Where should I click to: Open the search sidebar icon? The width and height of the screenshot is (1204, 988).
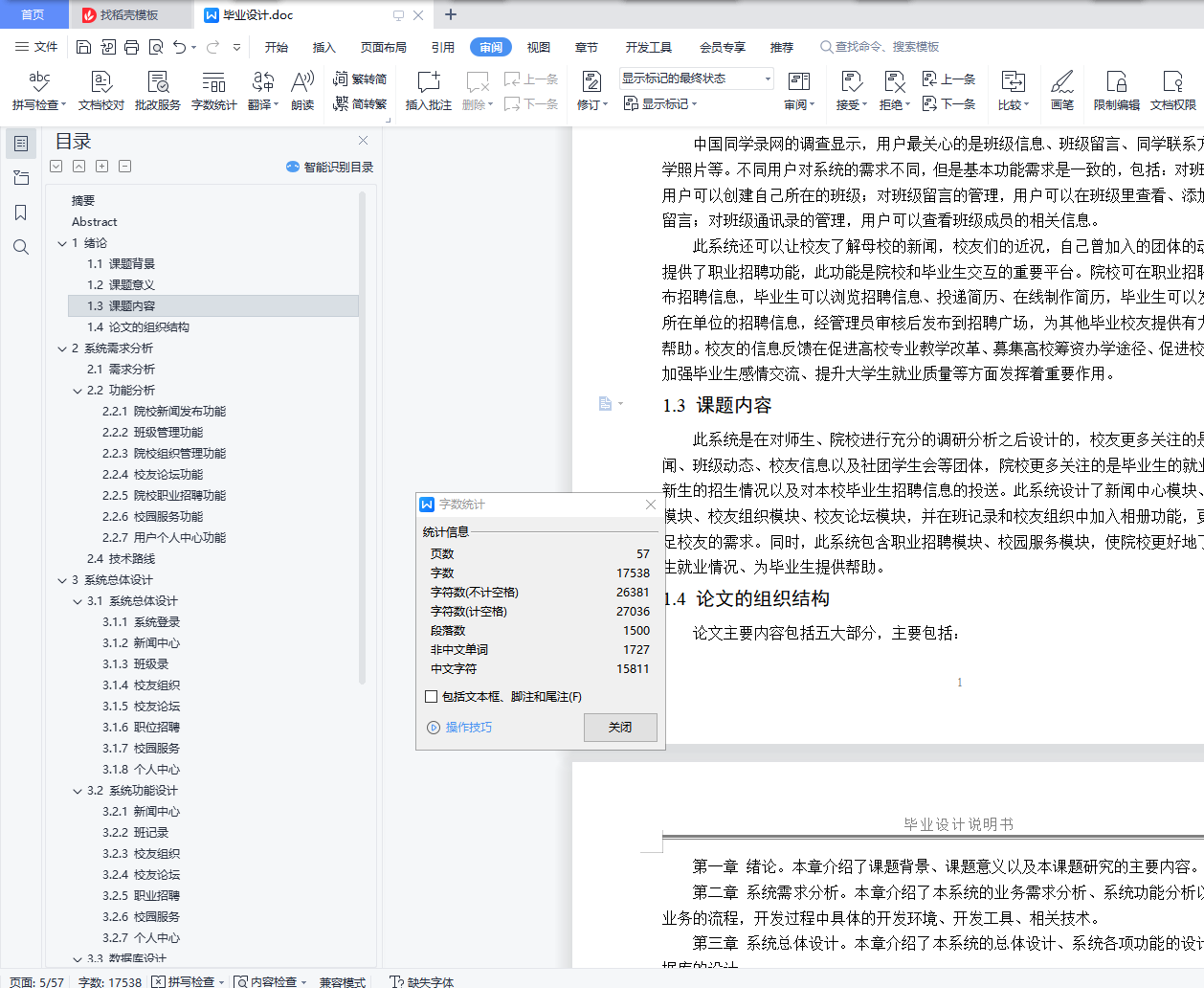(x=21, y=247)
